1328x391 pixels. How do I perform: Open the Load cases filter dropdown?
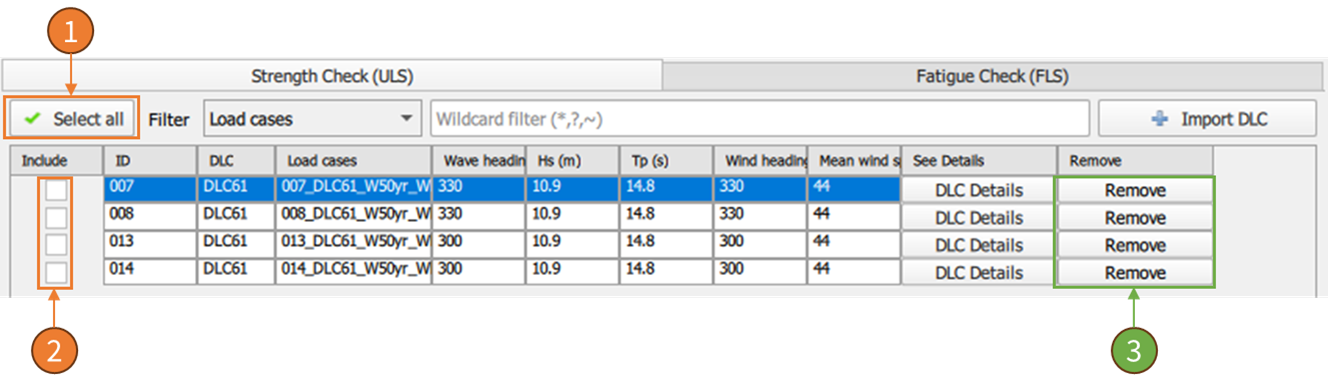[312, 119]
